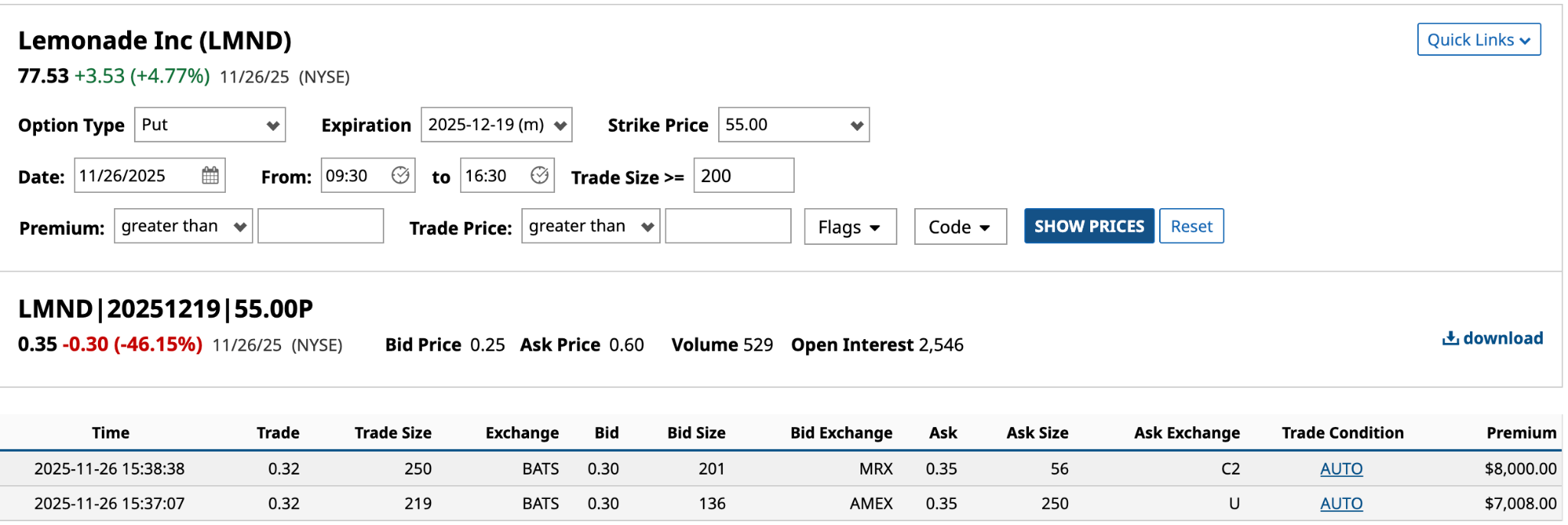Image resolution: width=1568 pixels, height=525 pixels.
Task: Click the download icon link
Action: [x=1492, y=338]
